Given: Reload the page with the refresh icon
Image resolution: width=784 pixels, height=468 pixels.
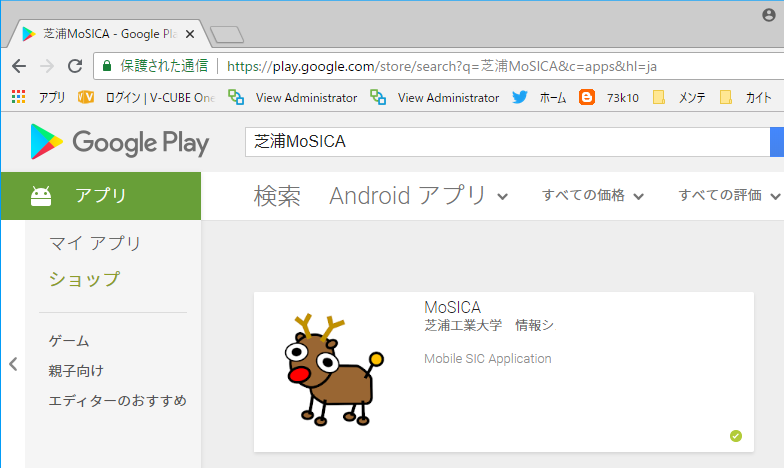Looking at the screenshot, I should 75,66.
